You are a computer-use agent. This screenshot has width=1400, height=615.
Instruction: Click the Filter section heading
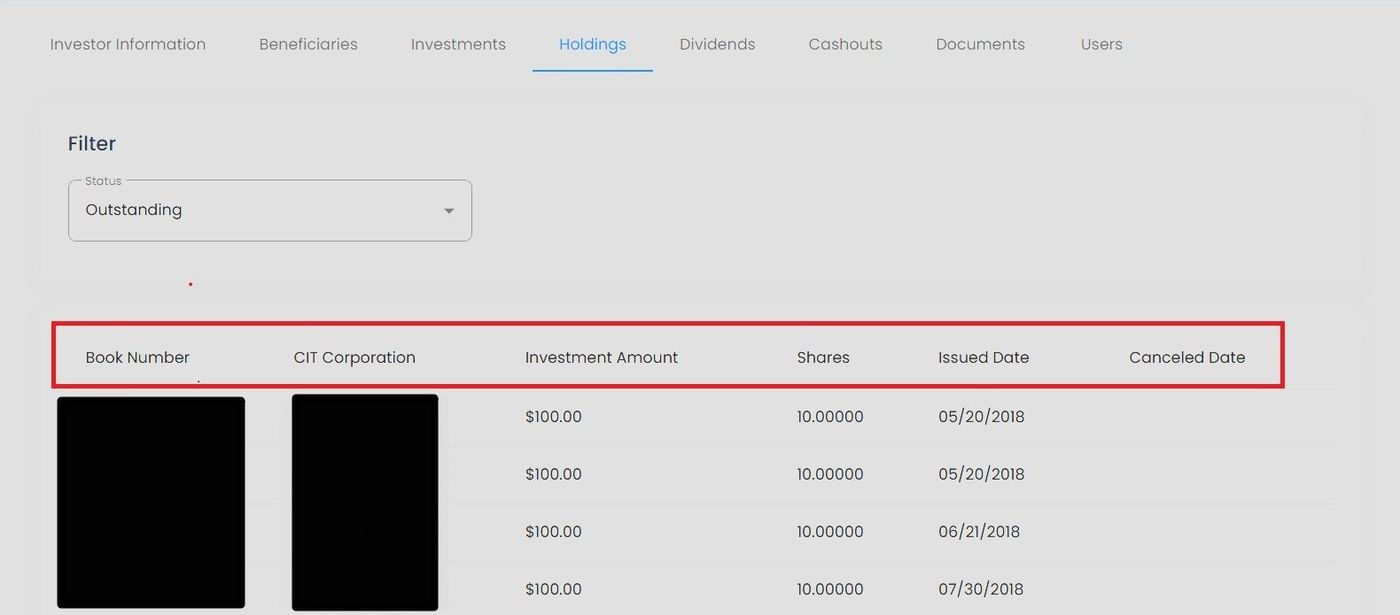tap(92, 144)
